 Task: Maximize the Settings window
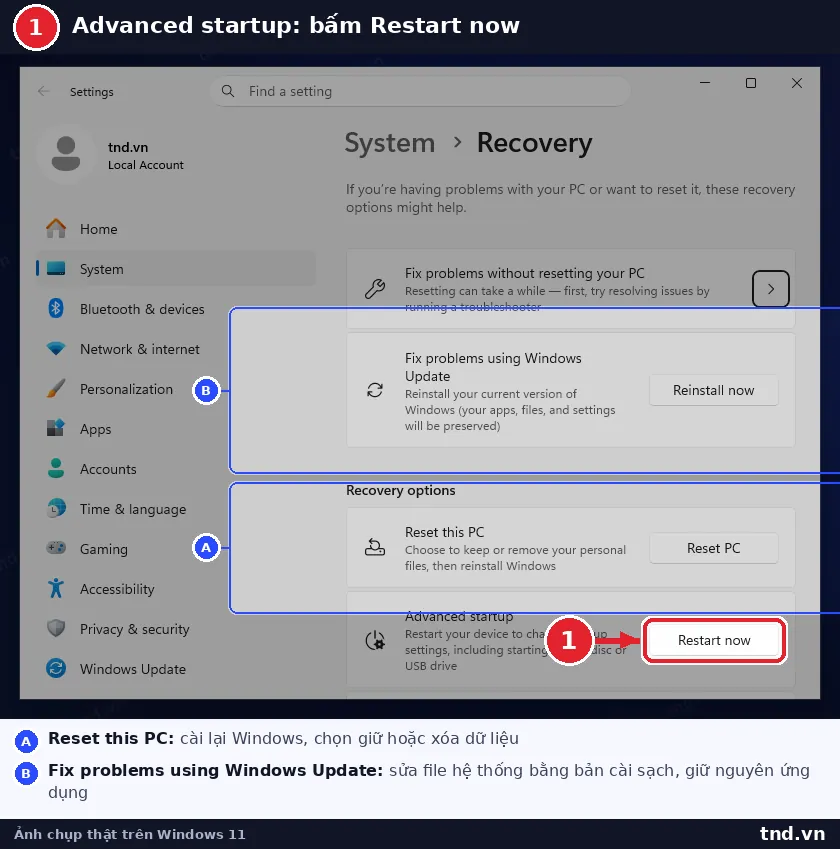click(x=751, y=83)
